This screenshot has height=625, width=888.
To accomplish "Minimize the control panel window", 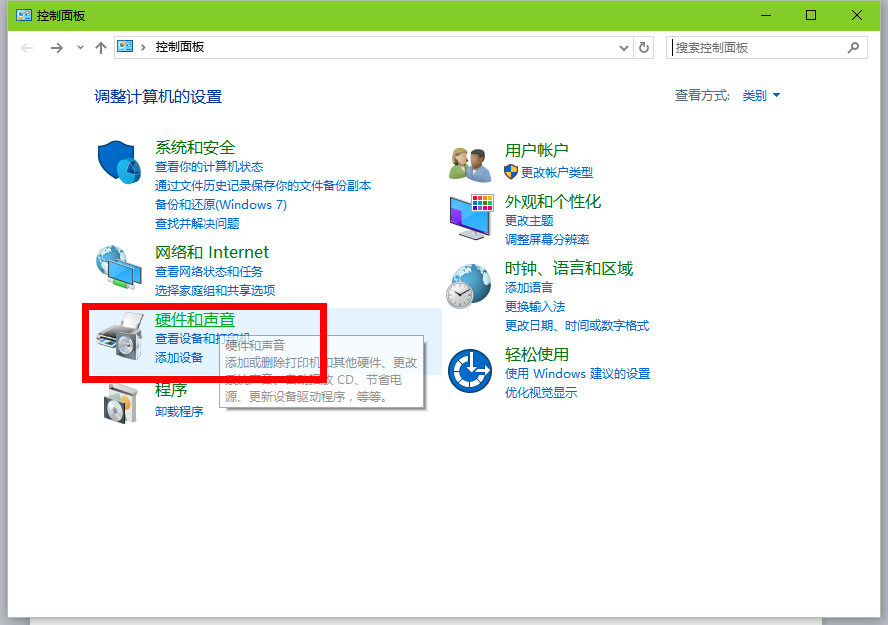I will (766, 15).
